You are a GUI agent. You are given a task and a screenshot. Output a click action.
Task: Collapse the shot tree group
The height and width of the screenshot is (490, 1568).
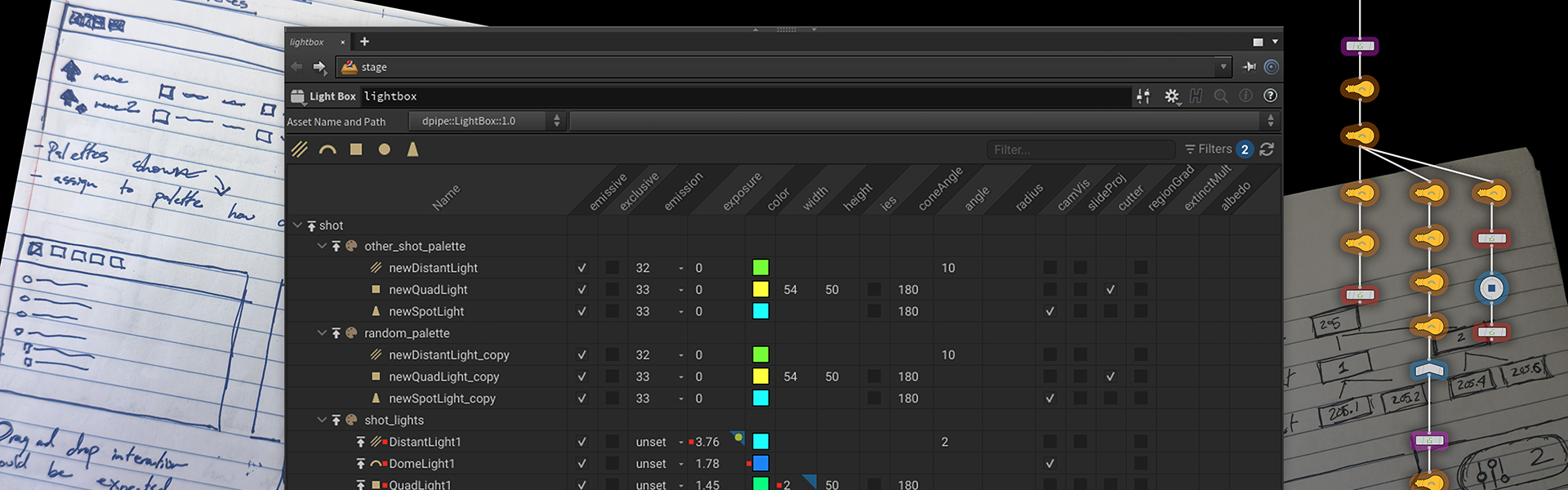tap(297, 225)
